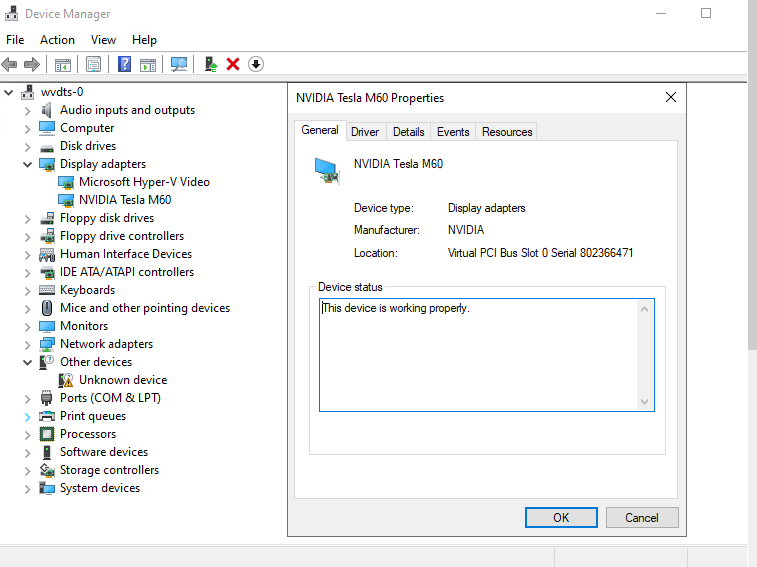Click Cancel in Properties dialog

642,518
